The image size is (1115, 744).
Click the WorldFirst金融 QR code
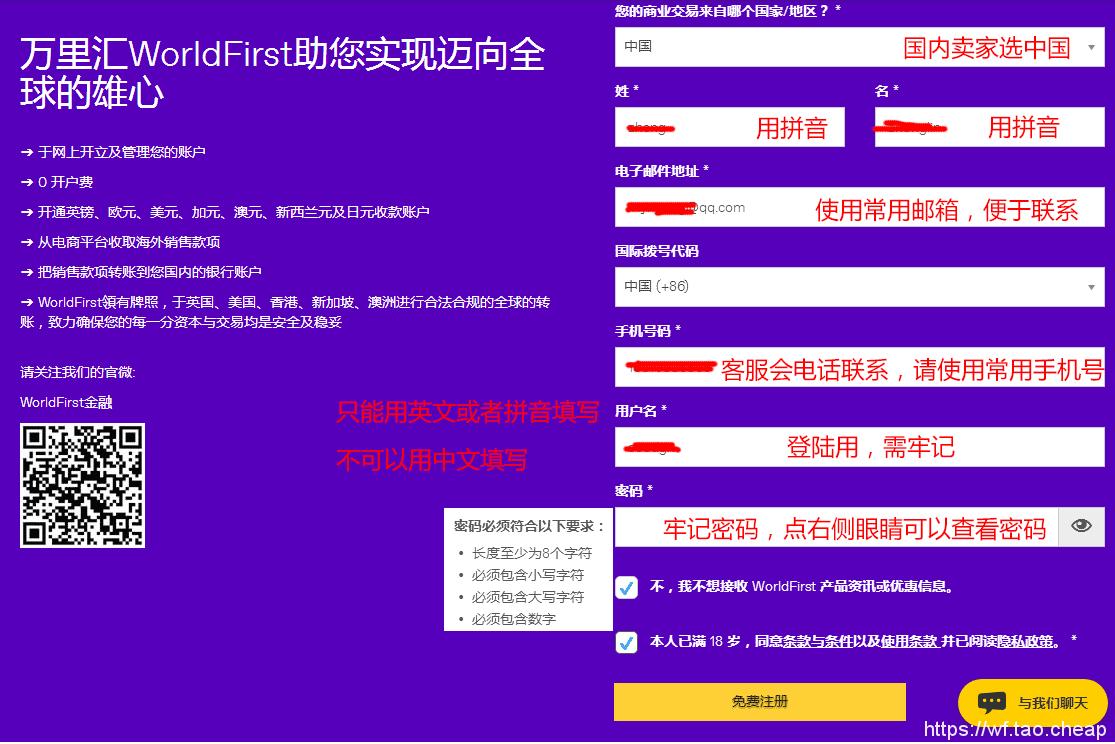coord(82,487)
